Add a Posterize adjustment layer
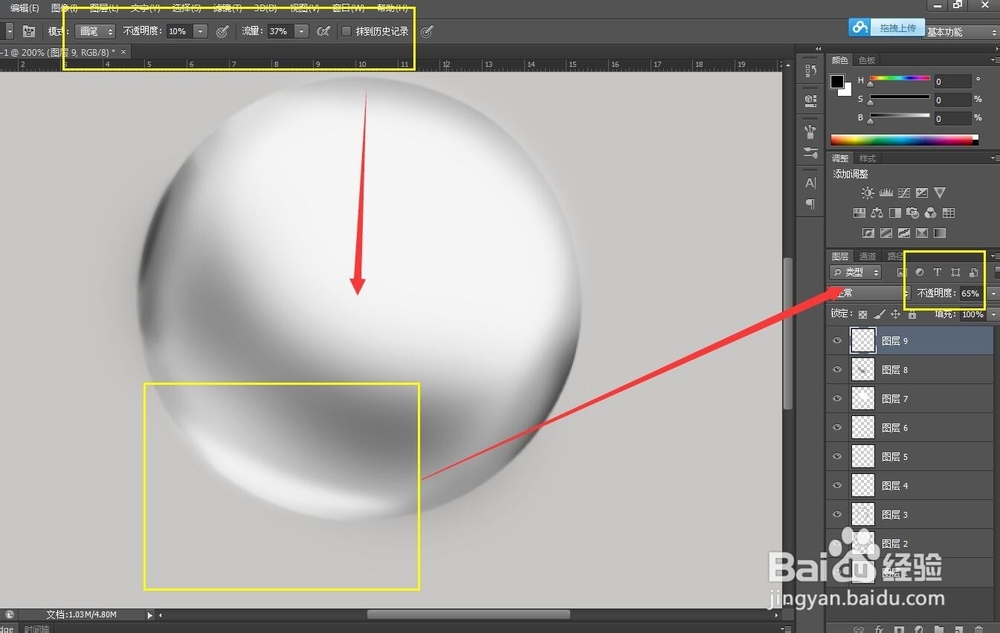1000x633 pixels. coord(886,233)
